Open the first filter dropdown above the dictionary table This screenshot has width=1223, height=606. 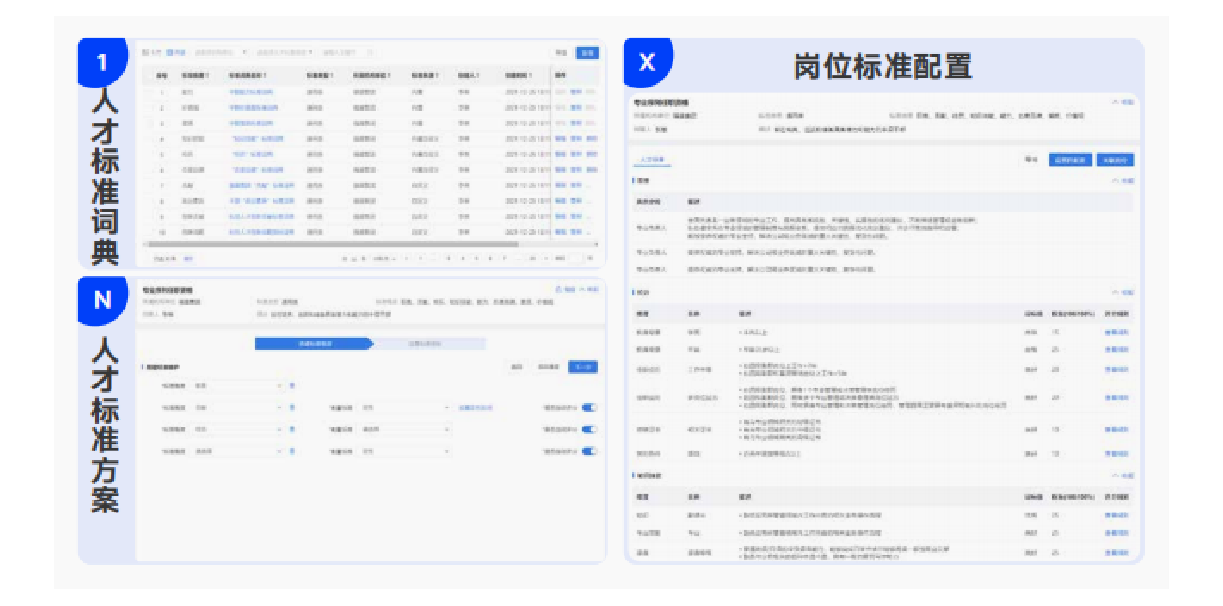point(220,52)
